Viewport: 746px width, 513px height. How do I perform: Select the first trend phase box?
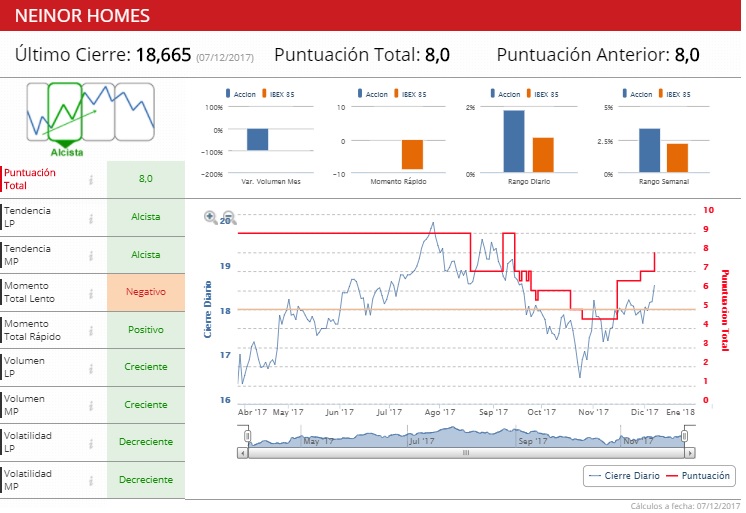(x=38, y=111)
